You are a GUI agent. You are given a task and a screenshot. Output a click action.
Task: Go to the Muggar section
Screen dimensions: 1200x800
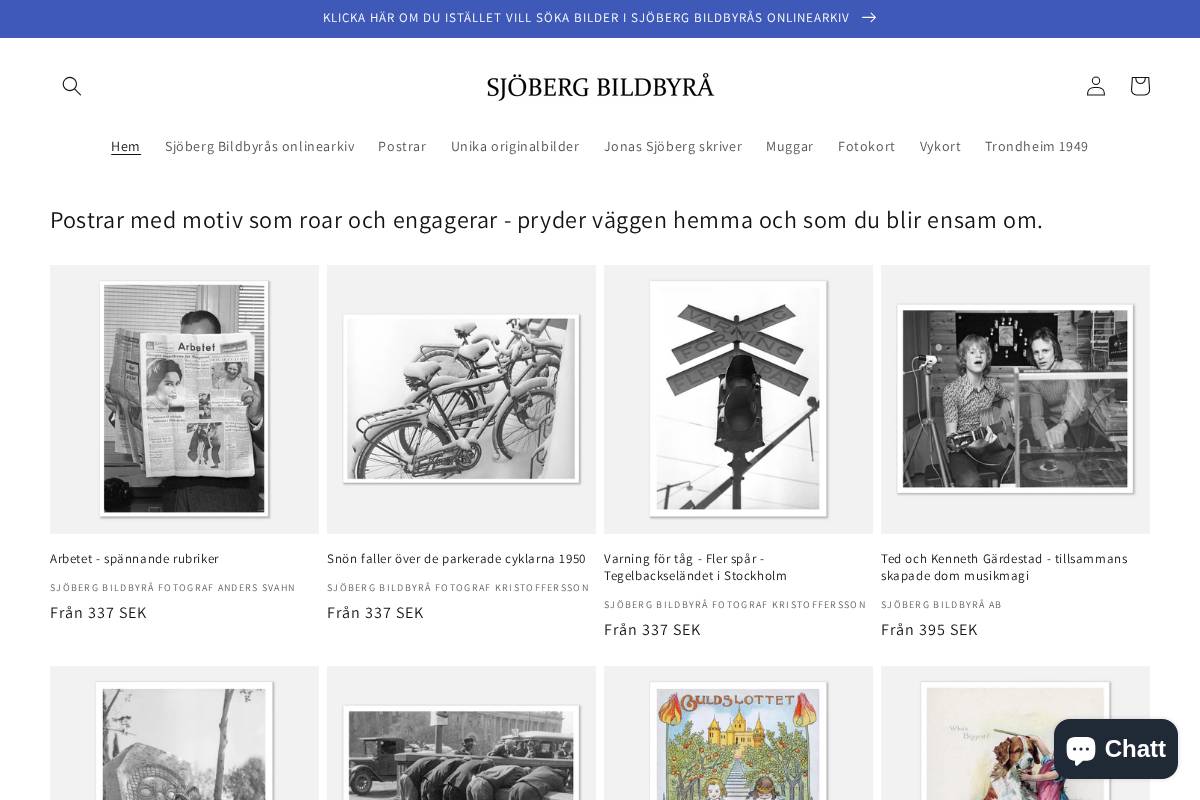coord(790,146)
